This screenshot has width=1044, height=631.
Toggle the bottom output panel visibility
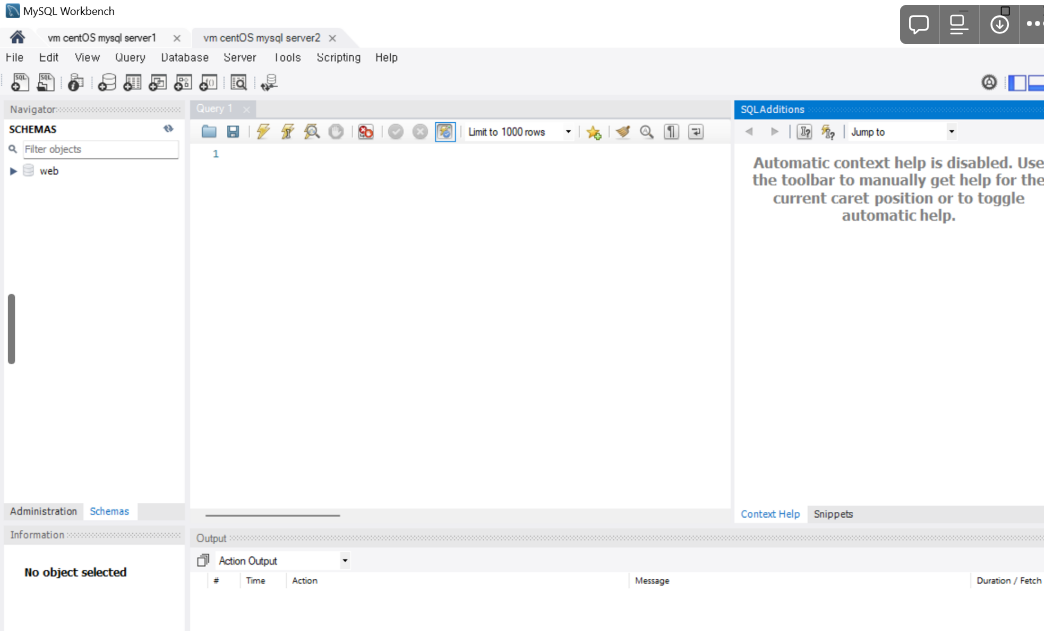[x=1036, y=83]
